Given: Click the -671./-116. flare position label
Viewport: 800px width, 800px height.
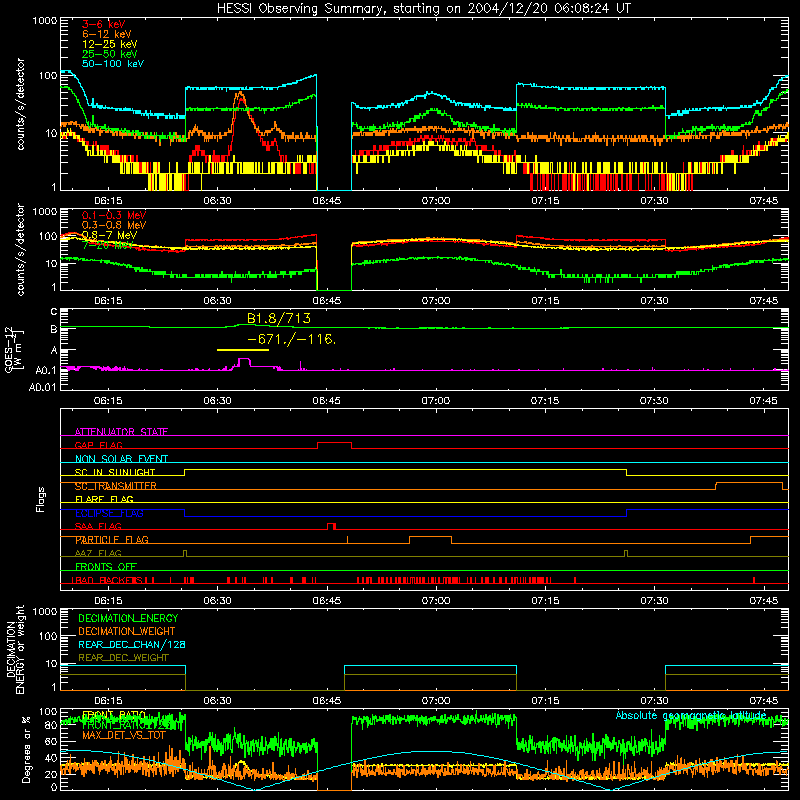Looking at the screenshot, I should (291, 339).
